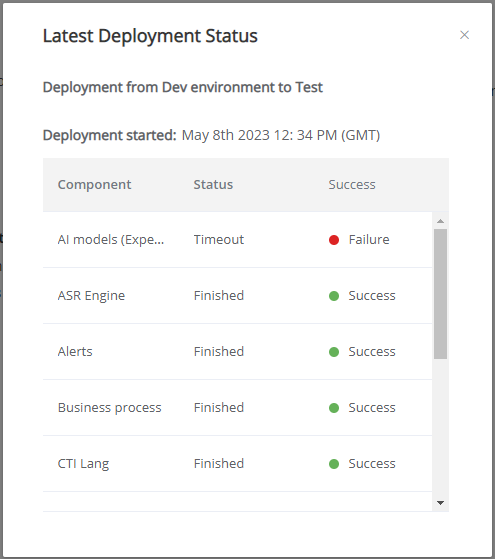Image resolution: width=495 pixels, height=559 pixels.
Task: Click Deployment from Dev environment to Test
Action: (x=183, y=87)
